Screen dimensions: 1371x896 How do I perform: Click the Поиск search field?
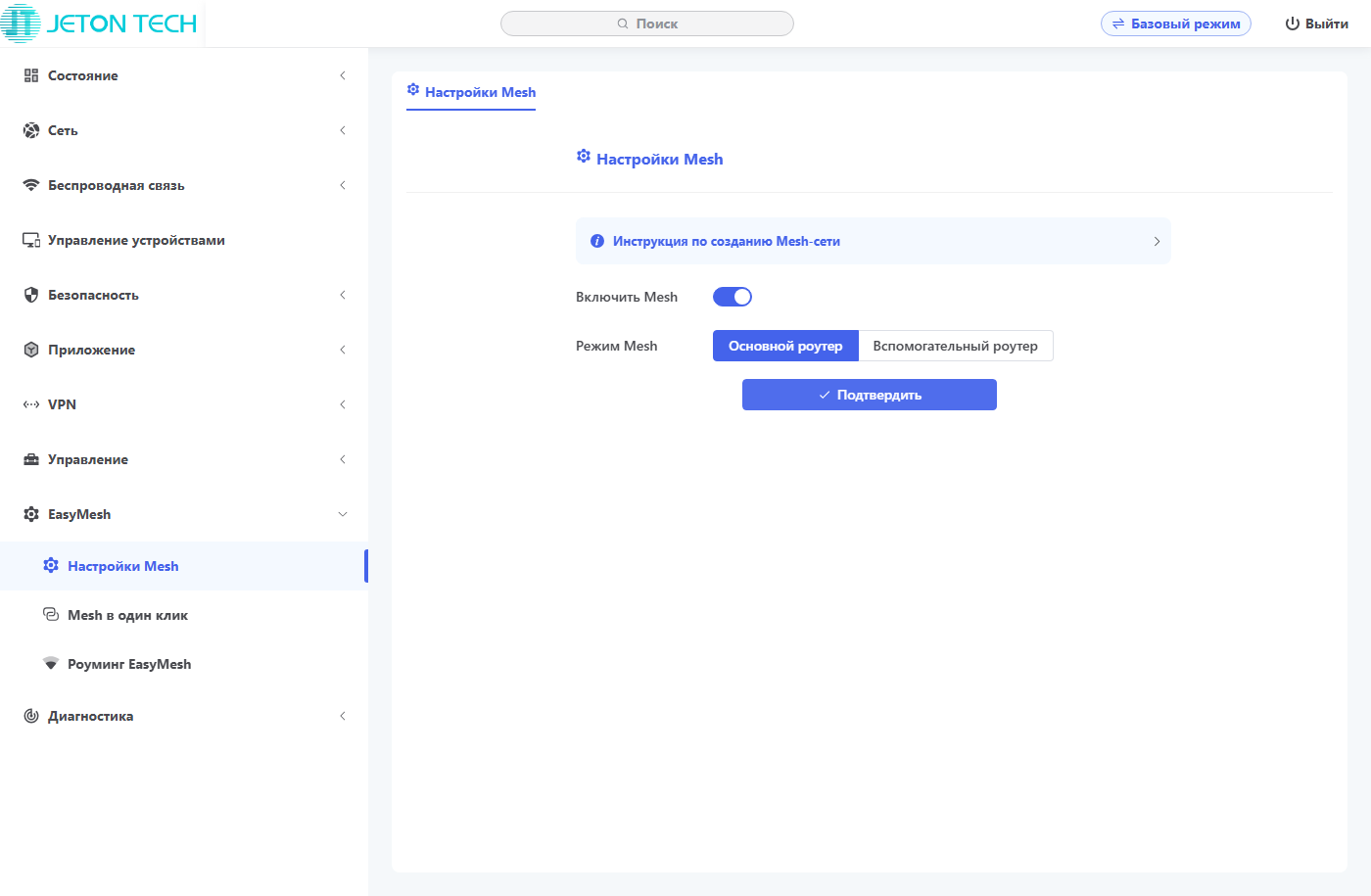pyautogui.click(x=647, y=24)
